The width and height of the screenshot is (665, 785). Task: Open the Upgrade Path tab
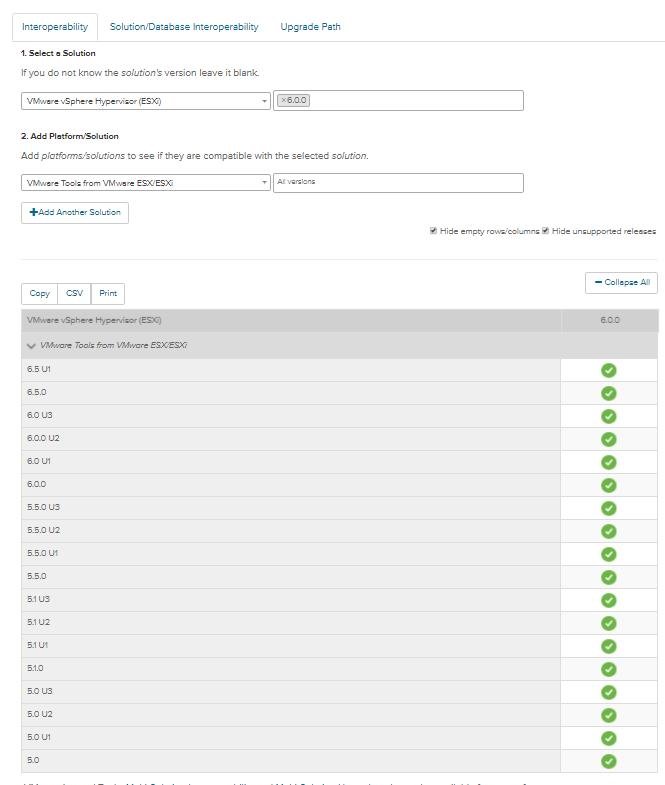pos(310,27)
